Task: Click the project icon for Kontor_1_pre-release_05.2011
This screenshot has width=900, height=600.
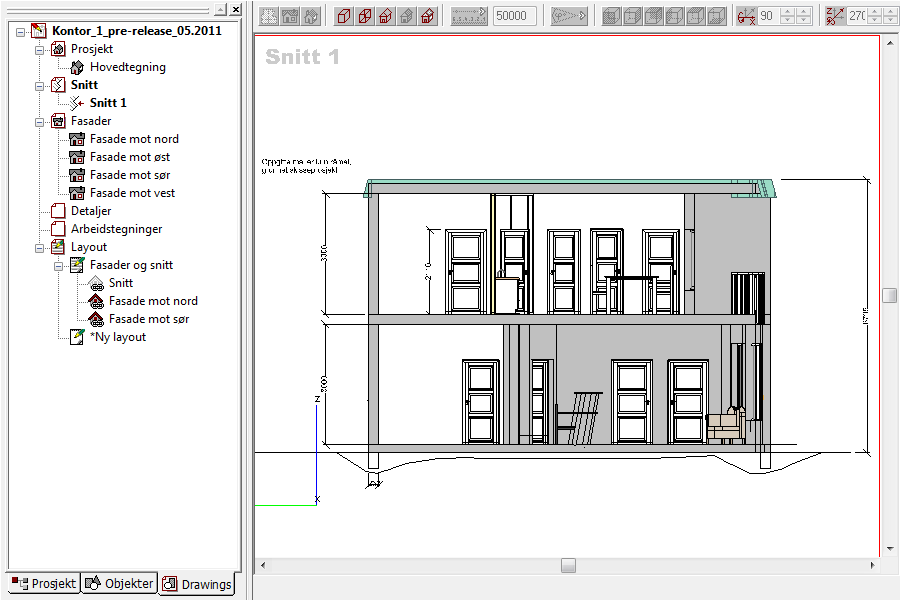Action: pyautogui.click(x=38, y=30)
